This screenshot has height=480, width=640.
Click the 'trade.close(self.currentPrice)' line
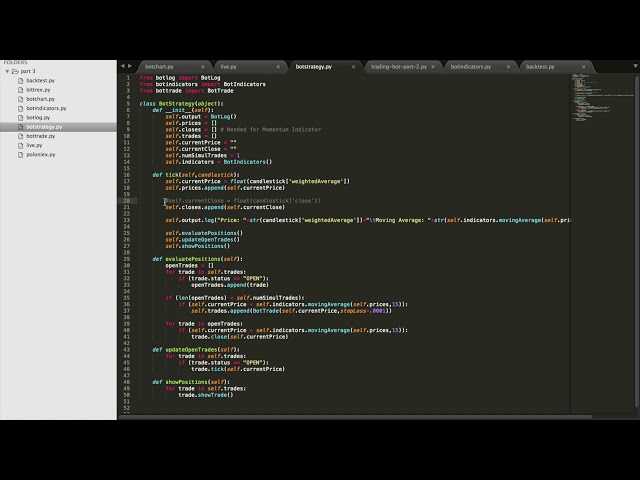(240, 337)
